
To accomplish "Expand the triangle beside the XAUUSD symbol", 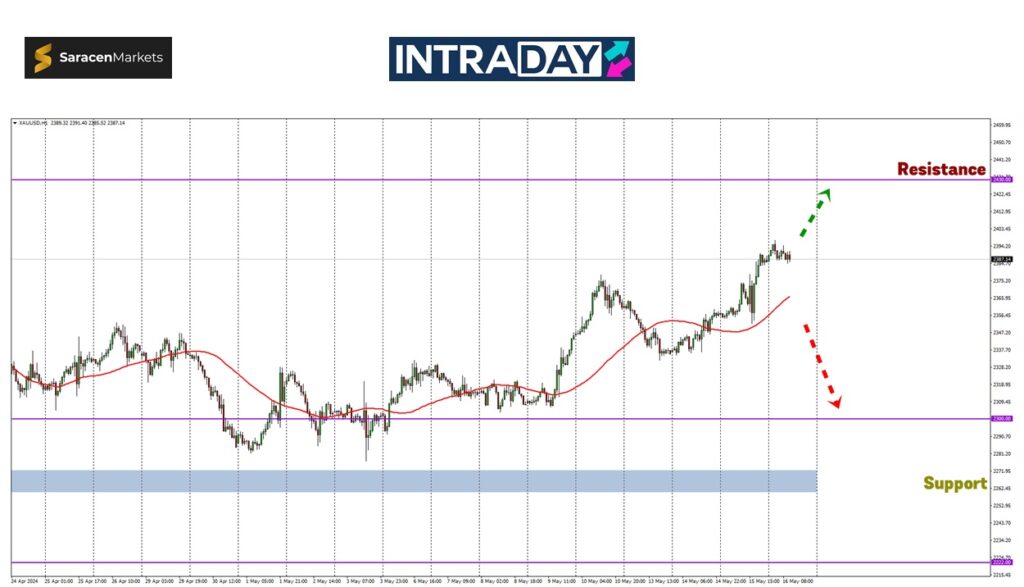I will (15, 123).
